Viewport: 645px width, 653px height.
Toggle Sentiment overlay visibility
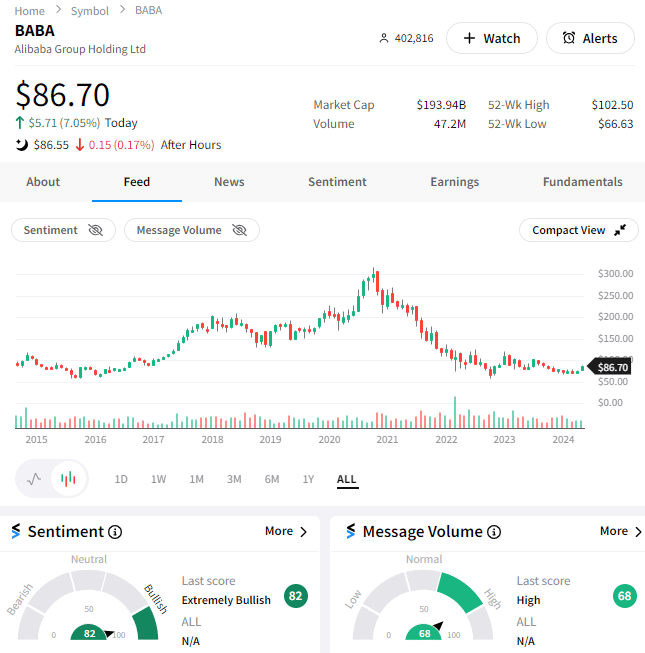pyautogui.click(x=63, y=230)
